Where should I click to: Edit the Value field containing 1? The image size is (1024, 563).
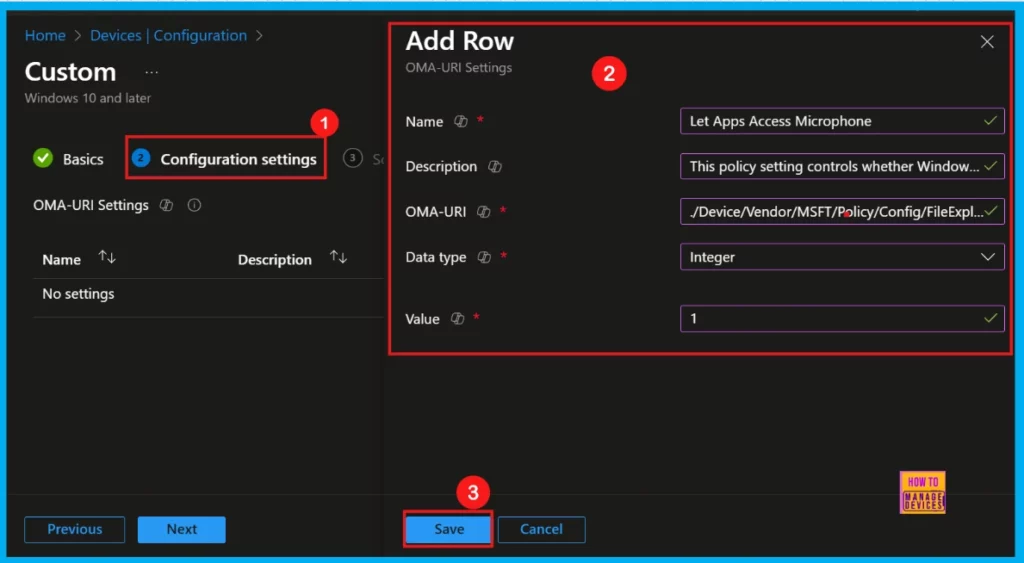842,319
